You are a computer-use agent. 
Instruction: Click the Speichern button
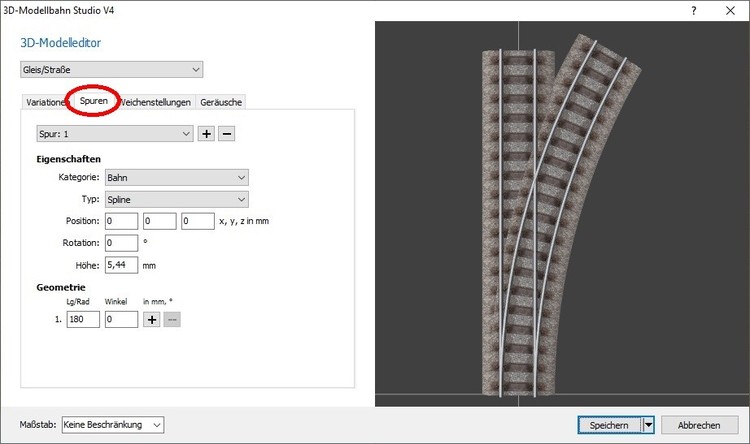point(609,425)
